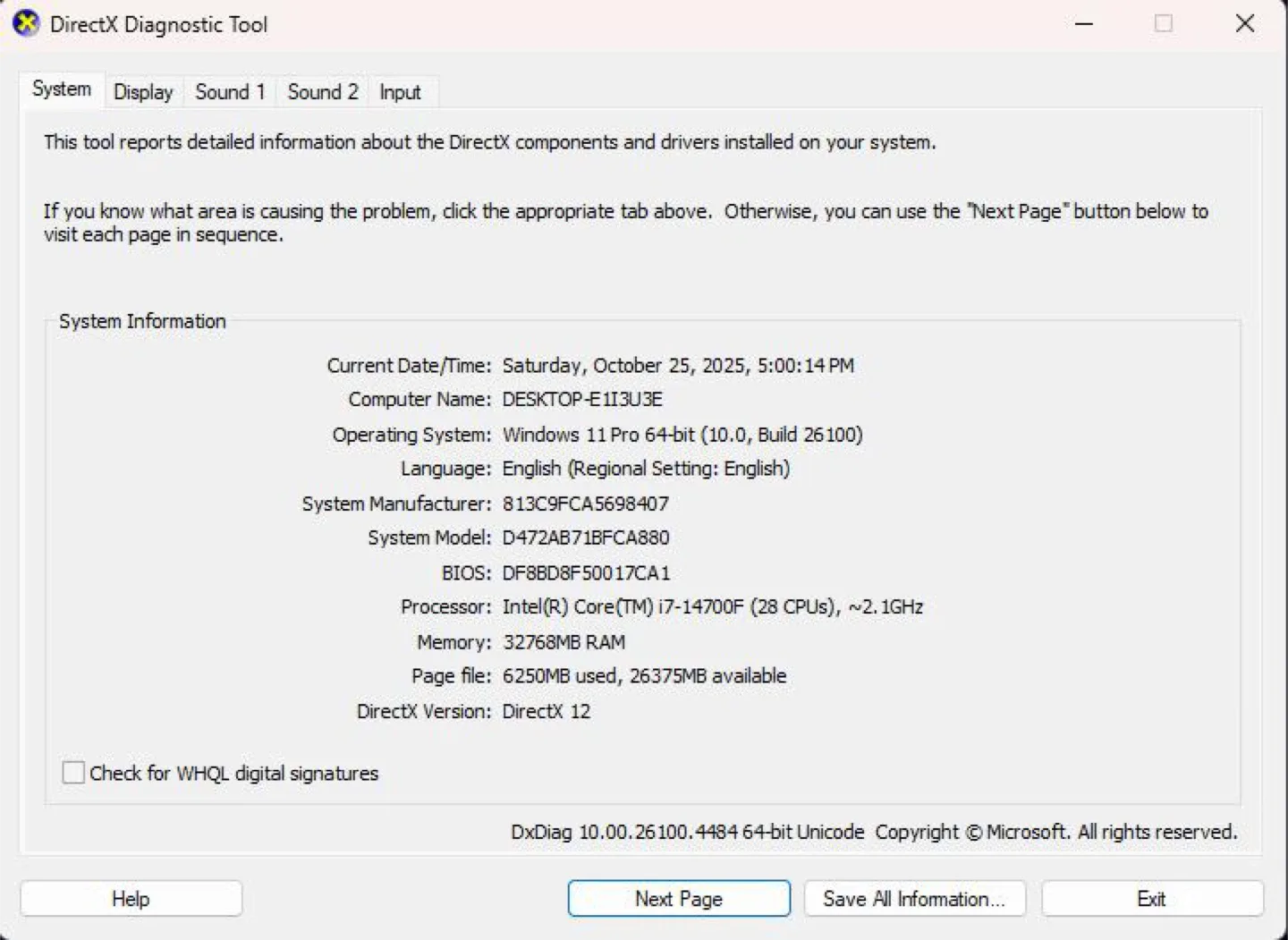Open Save All Information dialog
Screen dimensions: 1288x940
pyautogui.click(x=914, y=899)
